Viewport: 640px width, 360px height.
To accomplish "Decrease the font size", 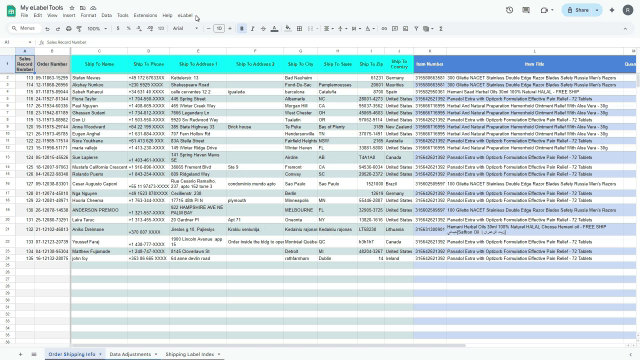I will [x=209, y=29].
